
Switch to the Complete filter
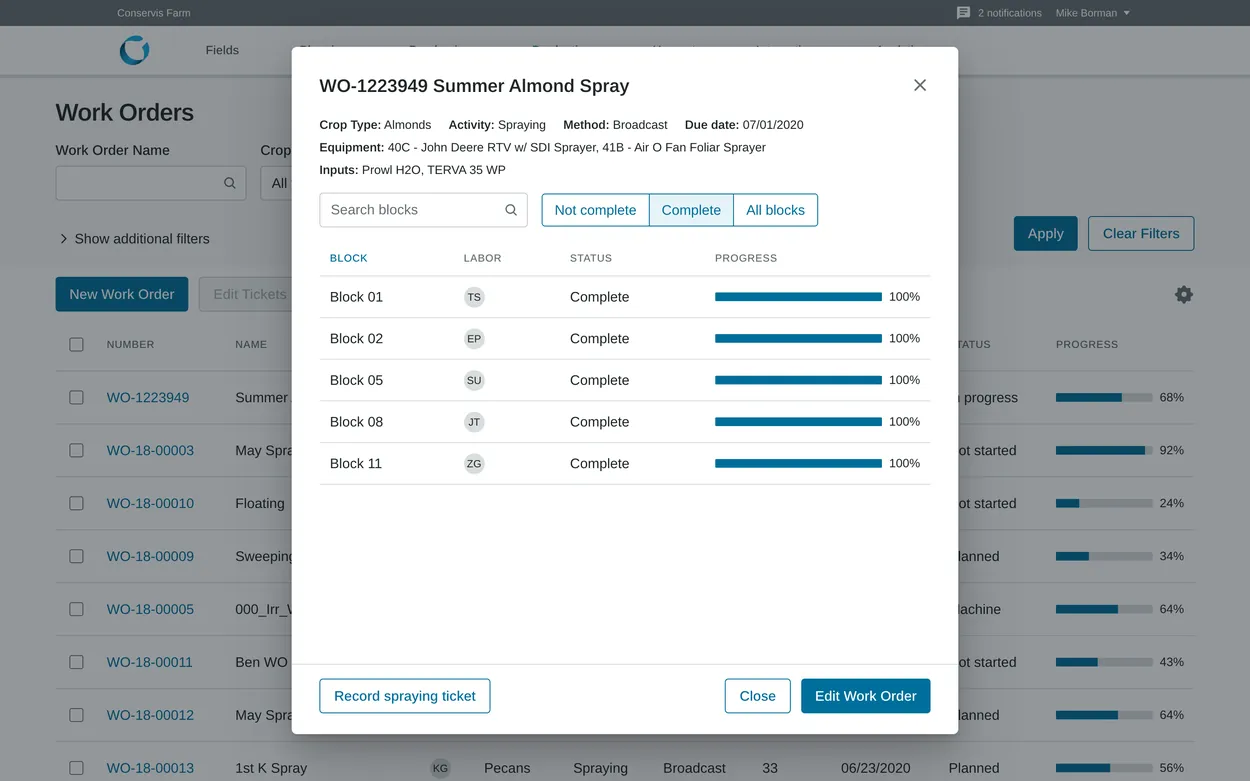click(x=691, y=210)
